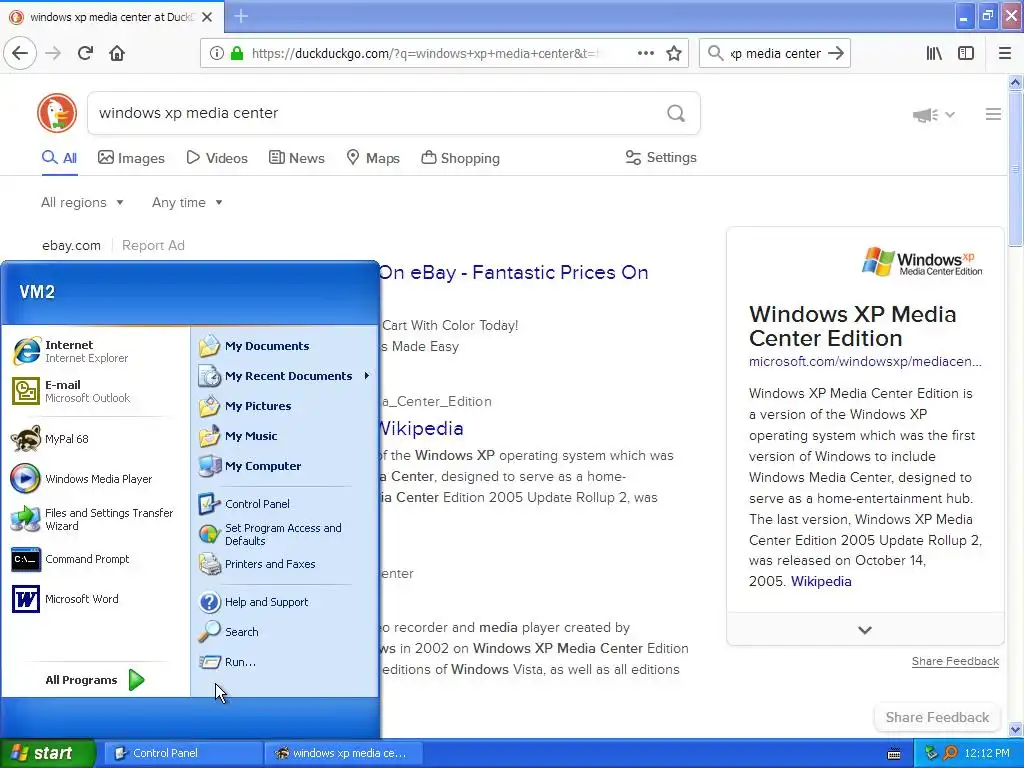Viewport: 1024px width, 768px height.
Task: Switch to News results tab
Action: pyautogui.click(x=296, y=158)
